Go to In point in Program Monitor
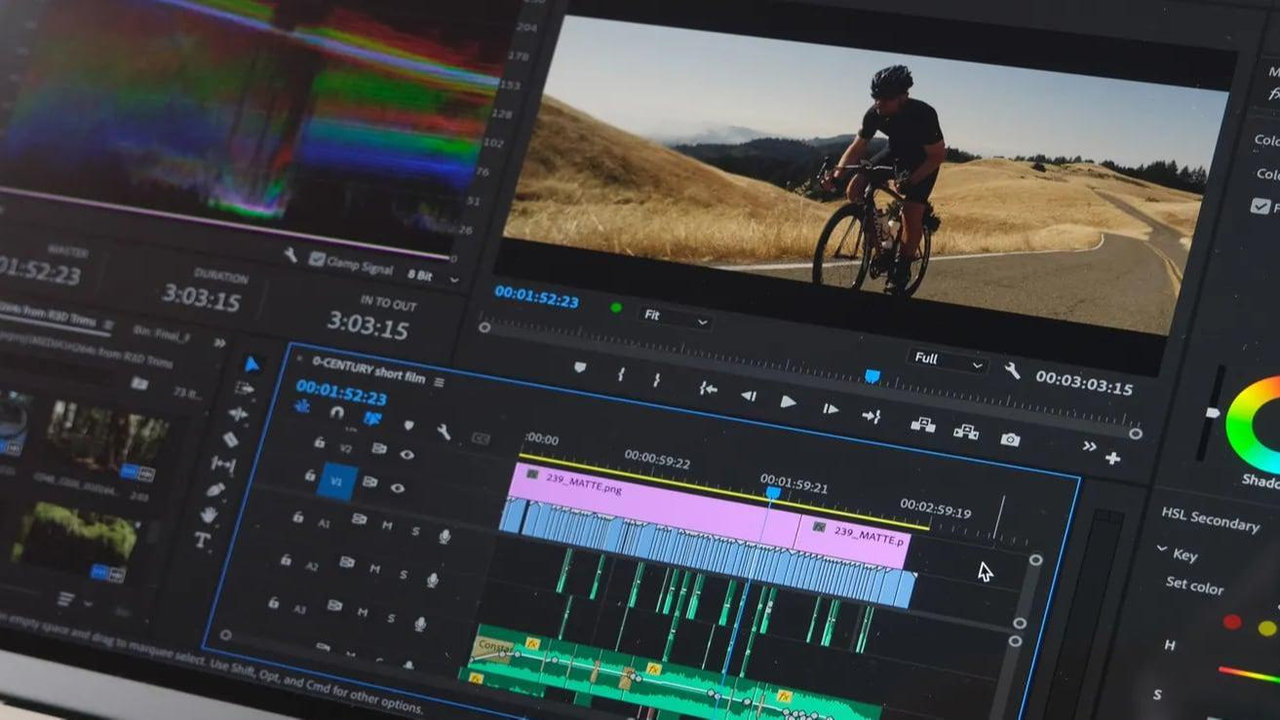 pos(708,388)
